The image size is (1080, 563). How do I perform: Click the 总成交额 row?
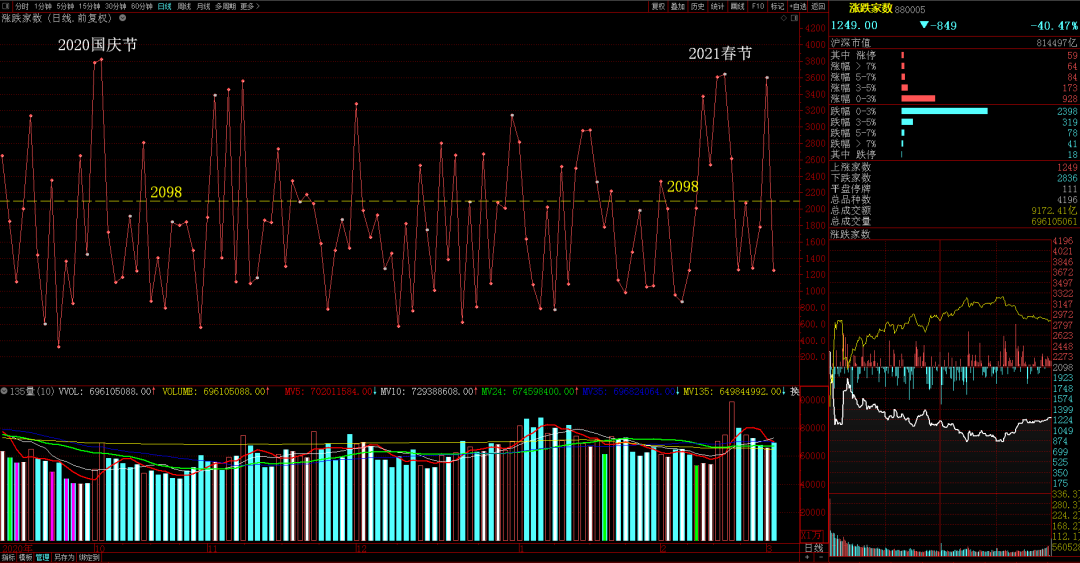954,211
